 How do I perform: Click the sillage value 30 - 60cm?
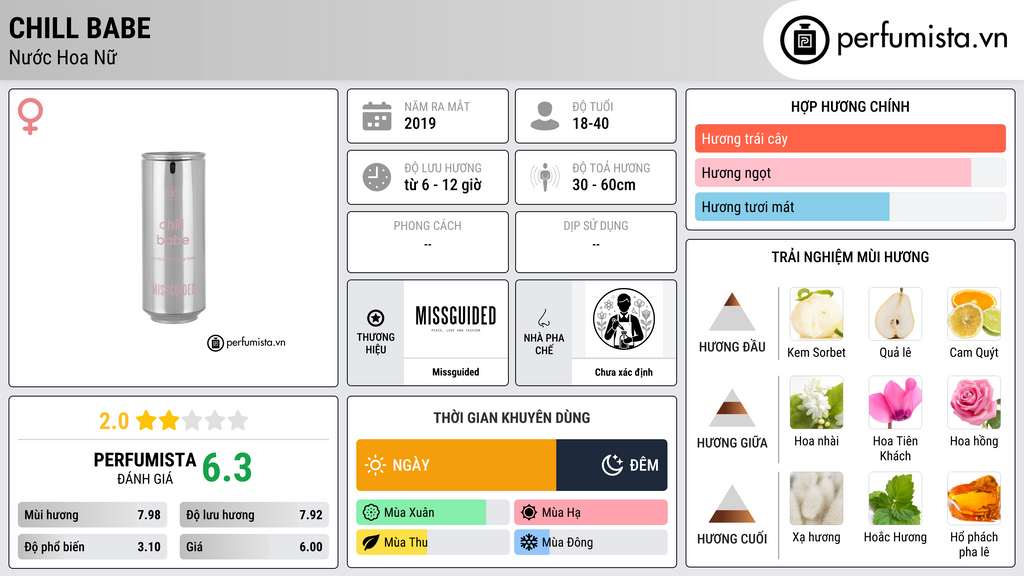point(603,185)
